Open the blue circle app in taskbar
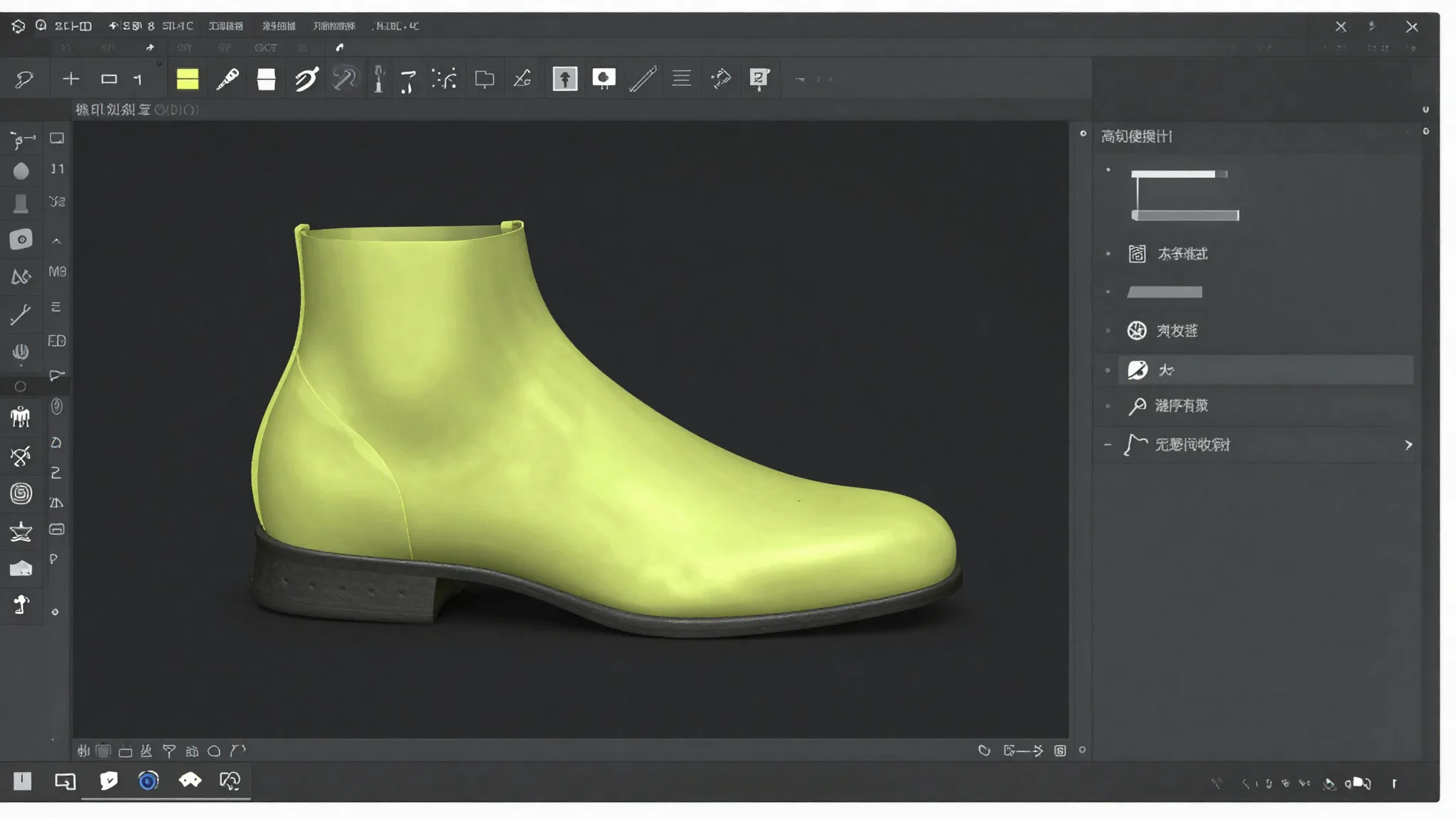 pyautogui.click(x=149, y=781)
